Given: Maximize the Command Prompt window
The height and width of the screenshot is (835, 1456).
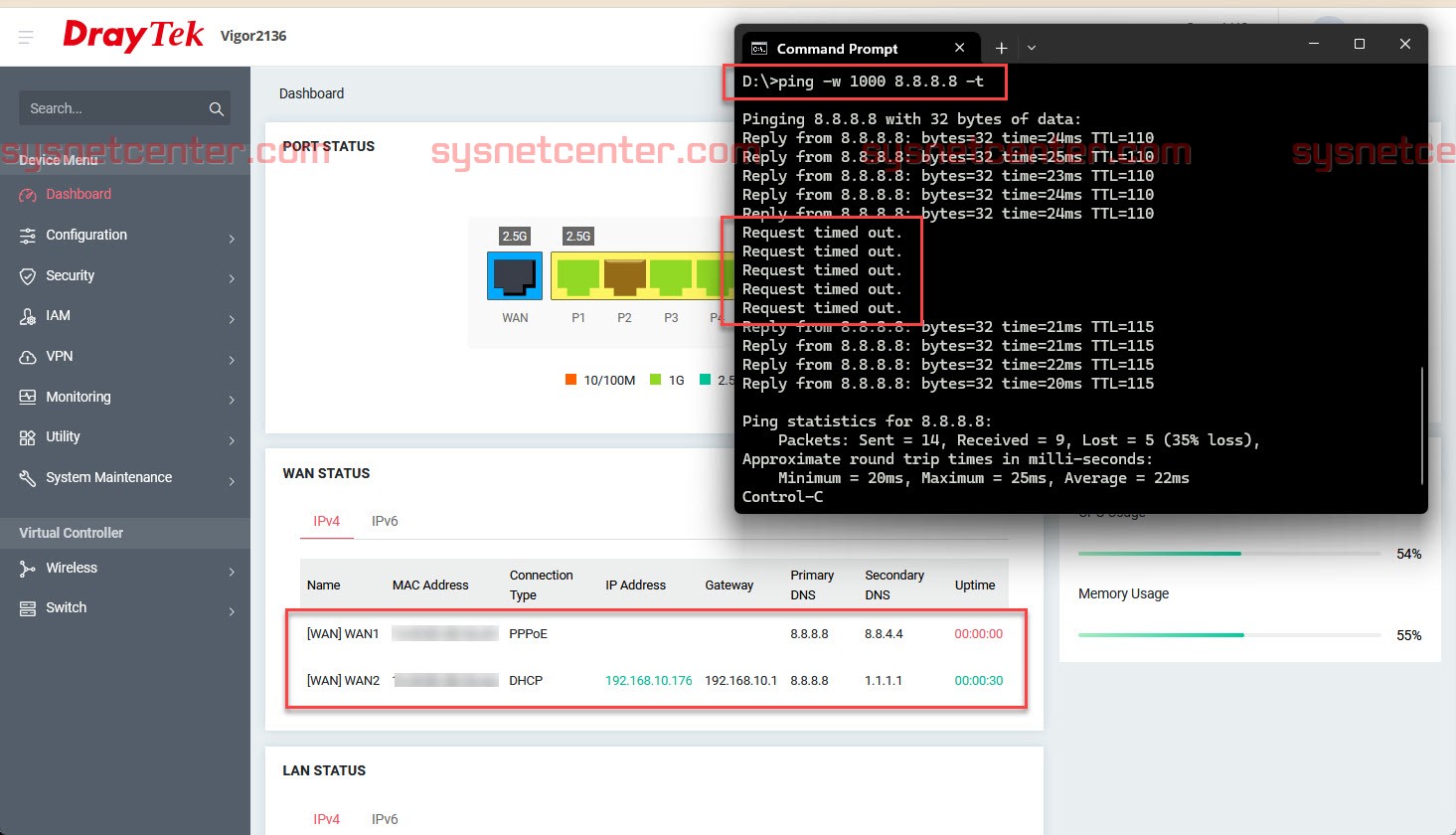Looking at the screenshot, I should coord(1360,44).
